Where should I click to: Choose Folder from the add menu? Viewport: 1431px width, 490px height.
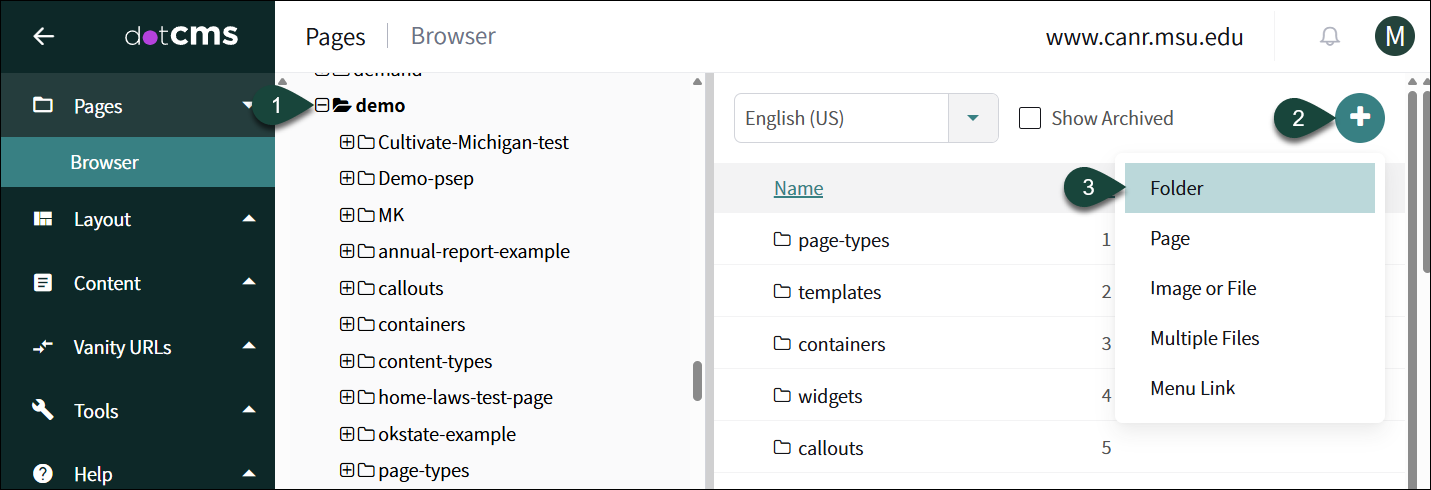1177,188
